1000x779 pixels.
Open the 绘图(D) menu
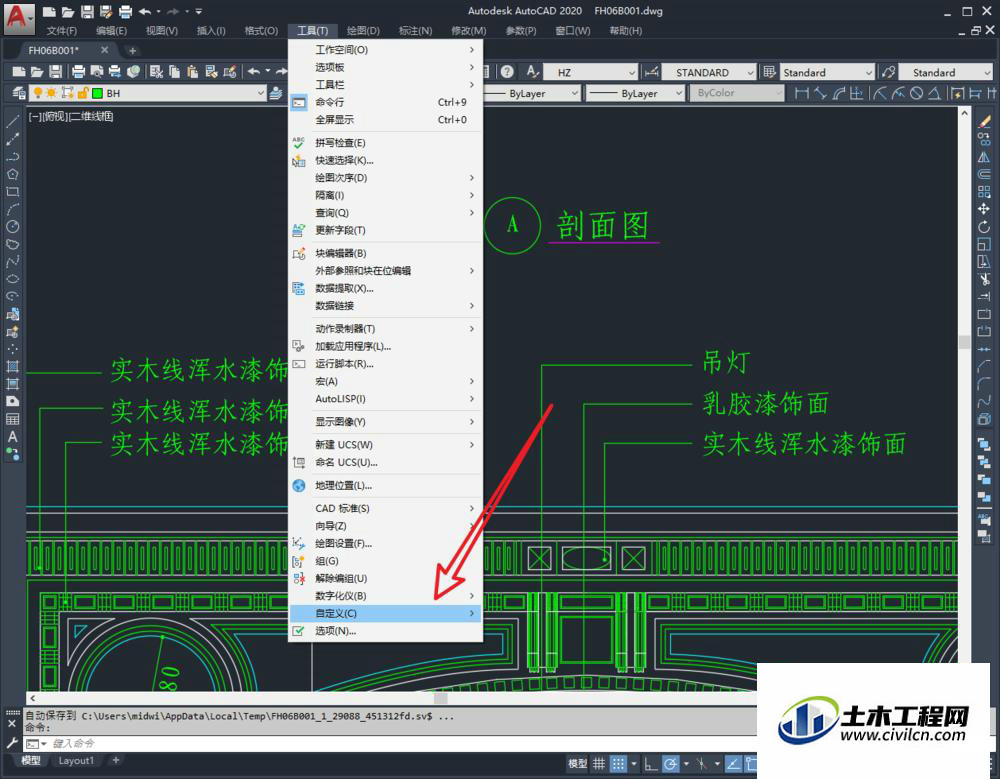(x=364, y=31)
